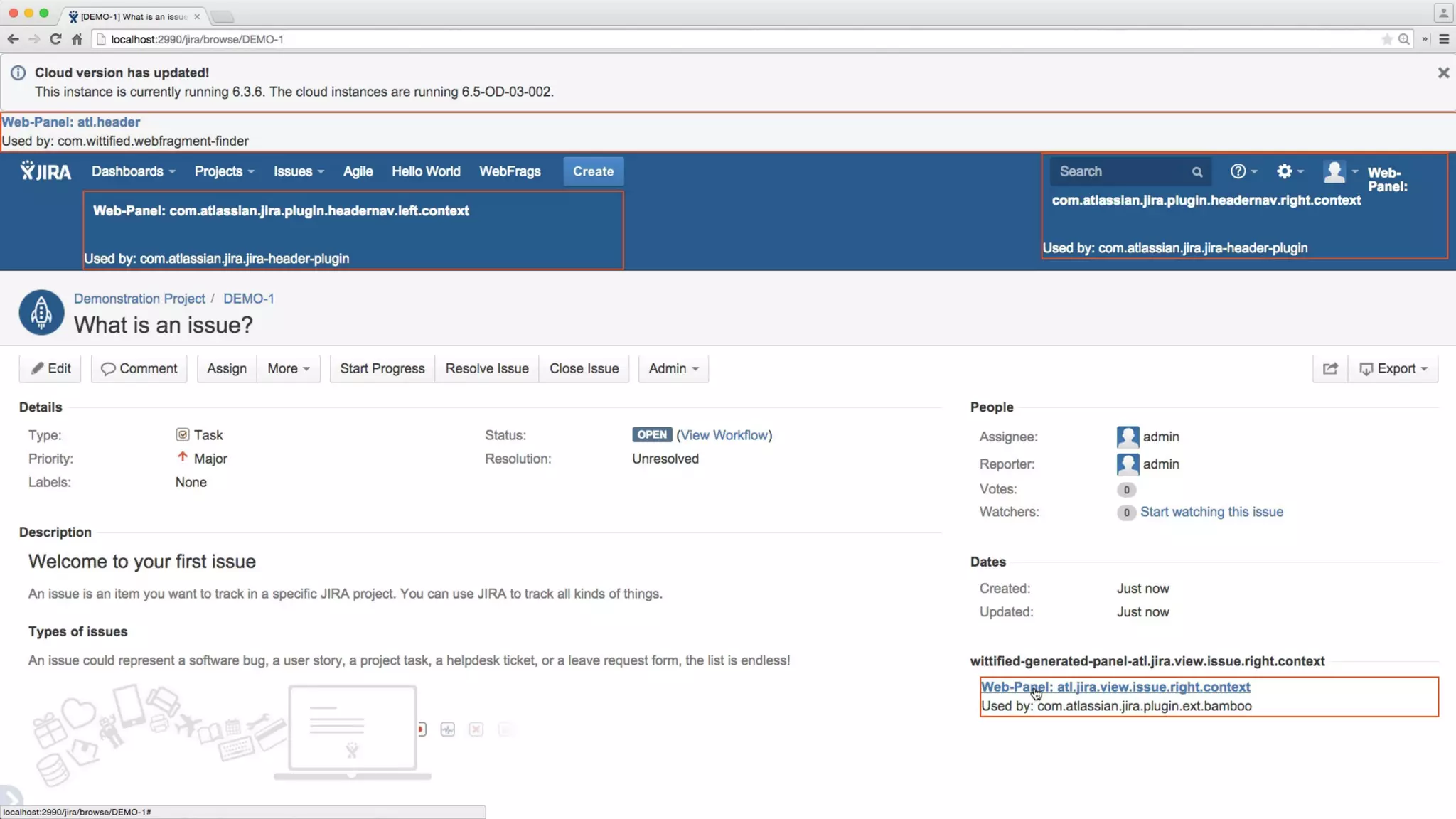Bookmark this page with the star icon
Image resolution: width=1456 pixels, height=819 pixels.
pyautogui.click(x=1386, y=39)
